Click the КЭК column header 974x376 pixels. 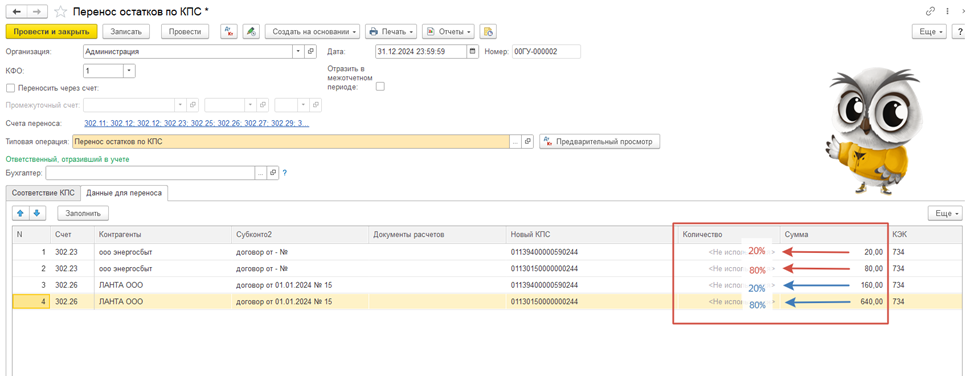(x=927, y=234)
